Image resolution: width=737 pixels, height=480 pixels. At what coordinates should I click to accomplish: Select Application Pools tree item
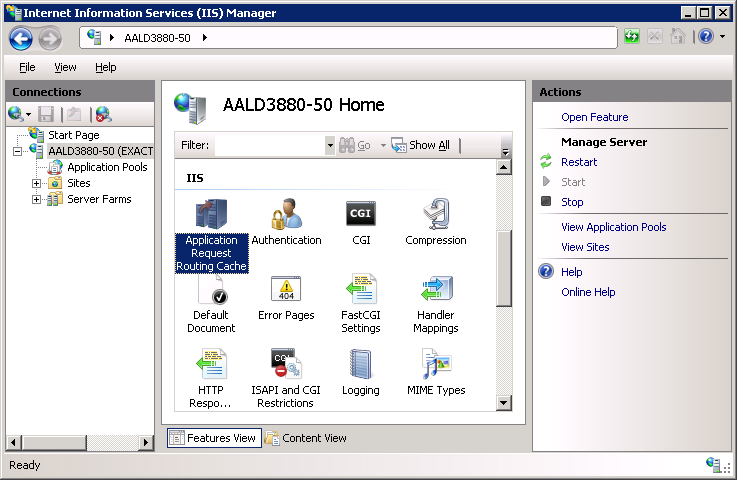(x=107, y=167)
